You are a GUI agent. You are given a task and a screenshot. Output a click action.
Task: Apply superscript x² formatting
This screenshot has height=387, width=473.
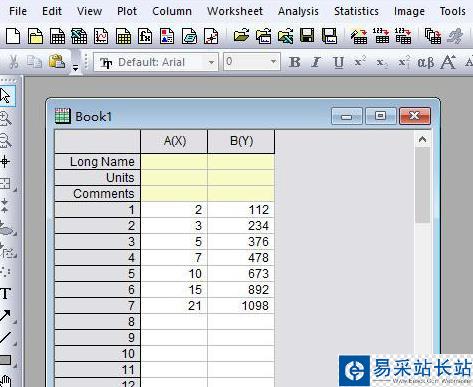pyautogui.click(x=360, y=62)
